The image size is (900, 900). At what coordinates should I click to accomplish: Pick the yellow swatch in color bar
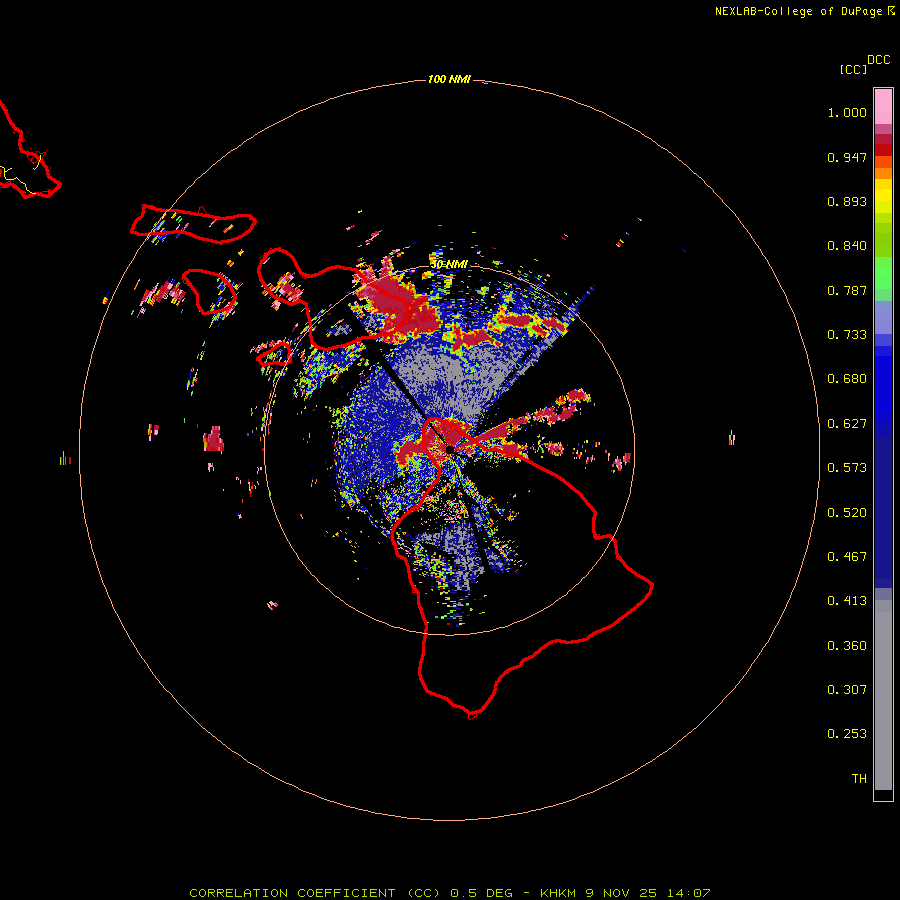pos(883,196)
